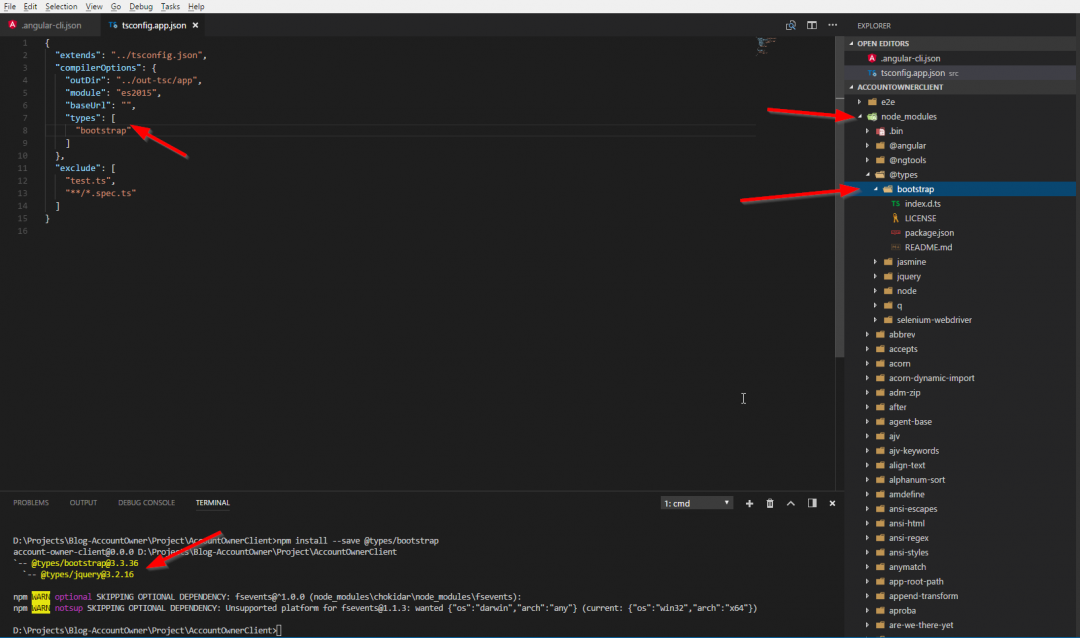
Task: Switch to the .angular-cli.json tab
Action: pyautogui.click(x=51, y=25)
